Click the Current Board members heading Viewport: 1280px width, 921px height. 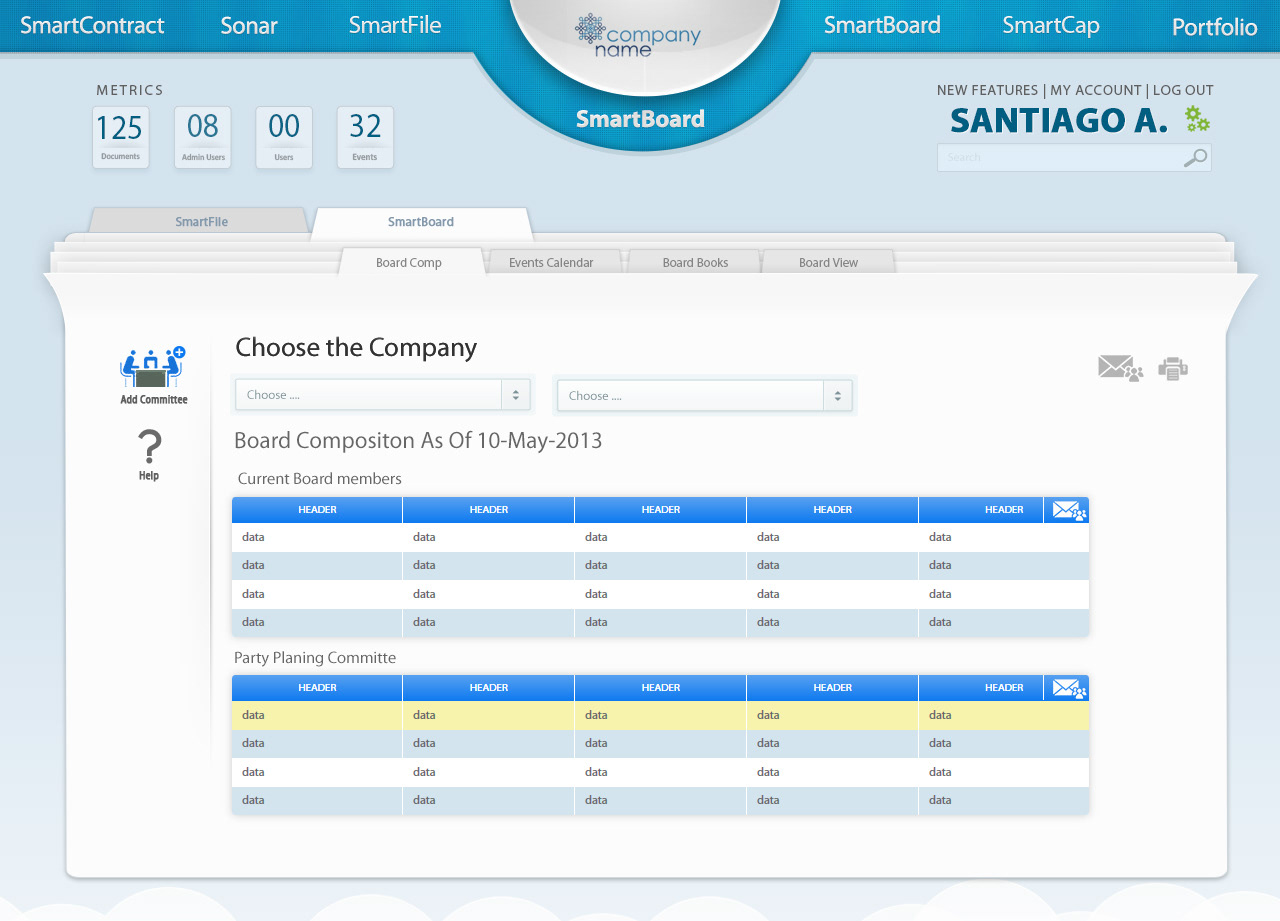pos(320,479)
